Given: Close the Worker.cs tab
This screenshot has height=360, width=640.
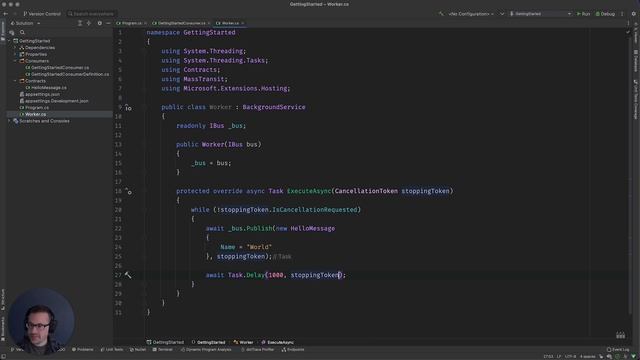Looking at the screenshot, I should coord(242,23).
